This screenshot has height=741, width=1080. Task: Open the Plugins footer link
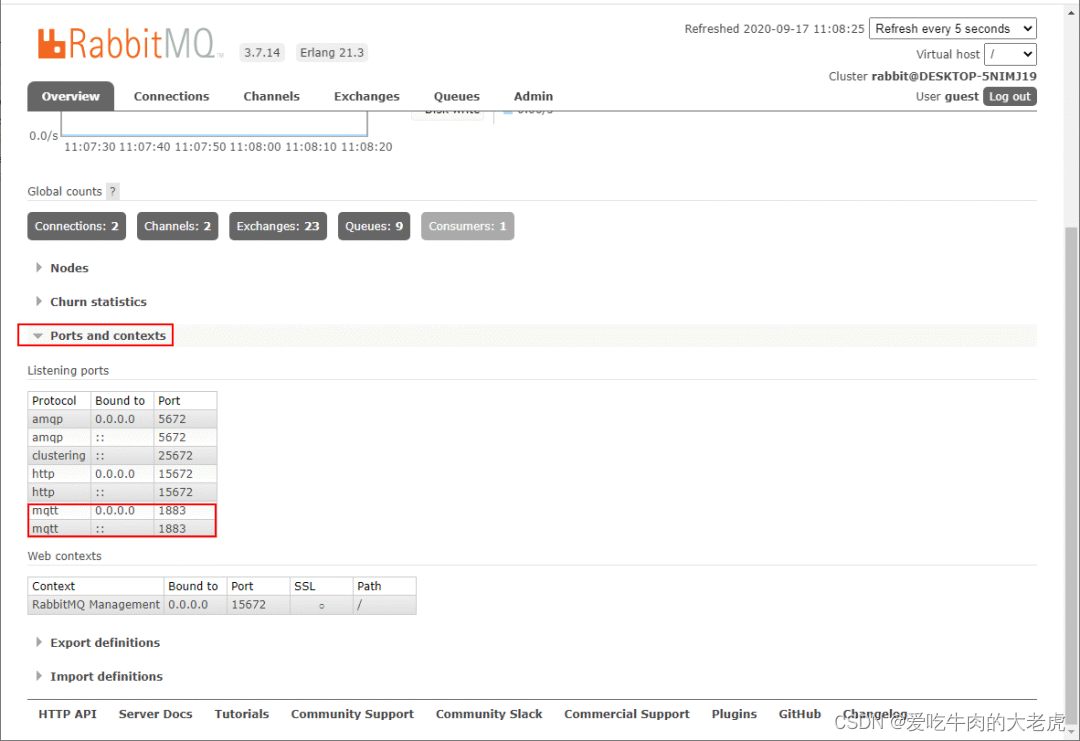[734, 714]
